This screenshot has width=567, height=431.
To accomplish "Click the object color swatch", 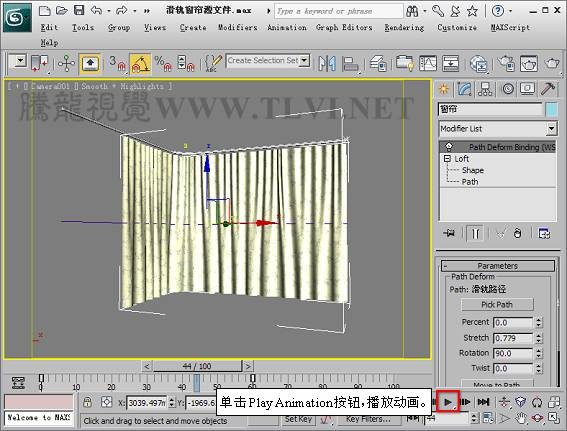I will [551, 110].
